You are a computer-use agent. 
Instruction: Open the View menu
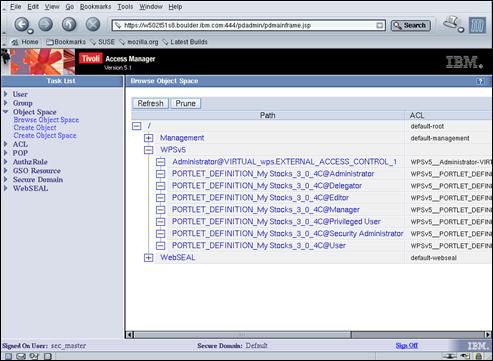[52, 7]
